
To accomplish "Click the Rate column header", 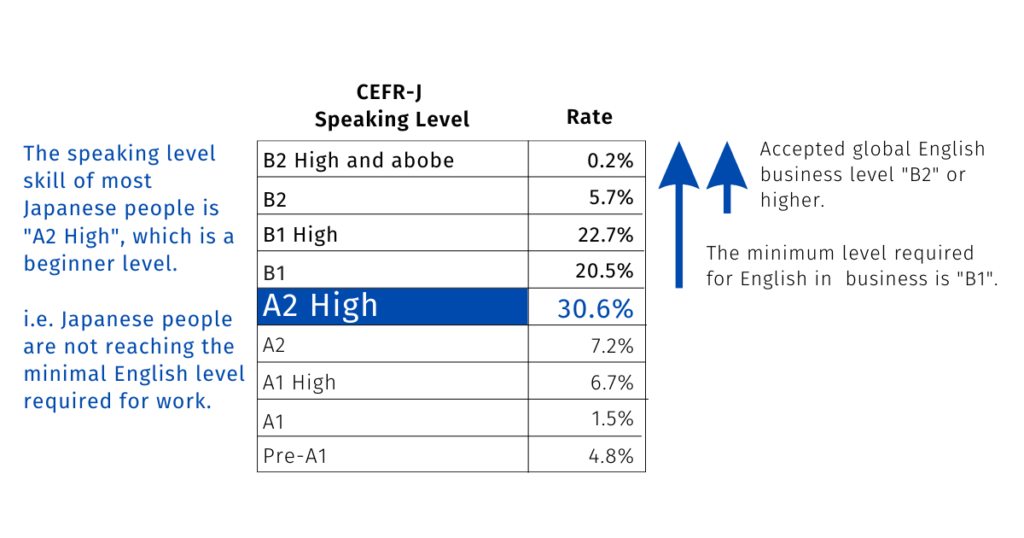I will coord(589,117).
